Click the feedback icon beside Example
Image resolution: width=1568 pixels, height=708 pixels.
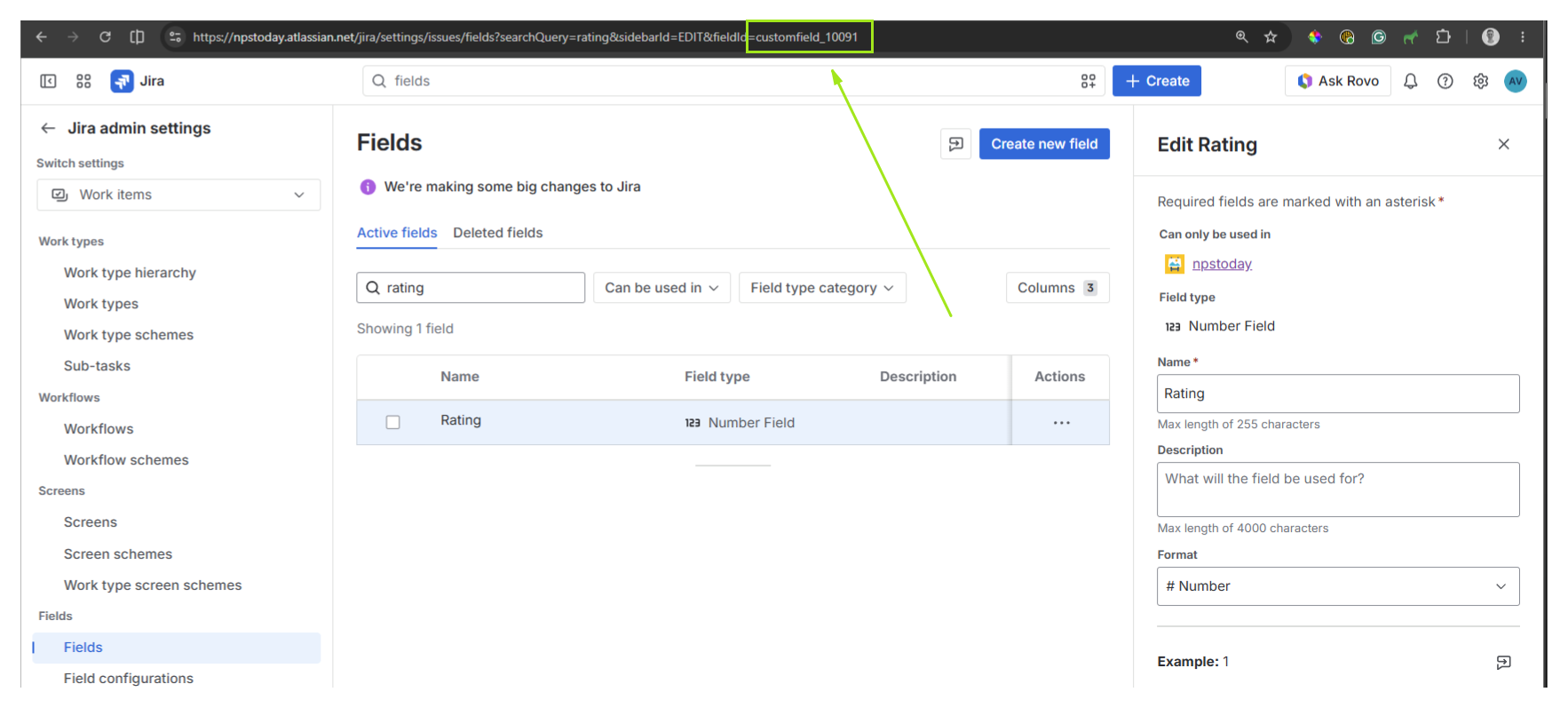coord(1503,662)
